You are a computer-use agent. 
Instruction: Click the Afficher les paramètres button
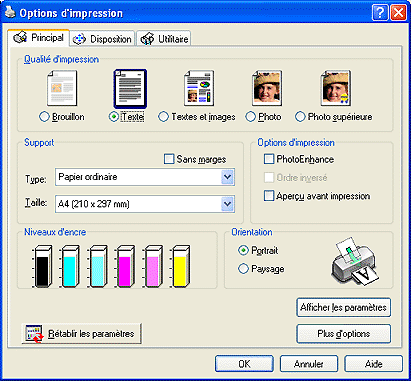coord(343,307)
